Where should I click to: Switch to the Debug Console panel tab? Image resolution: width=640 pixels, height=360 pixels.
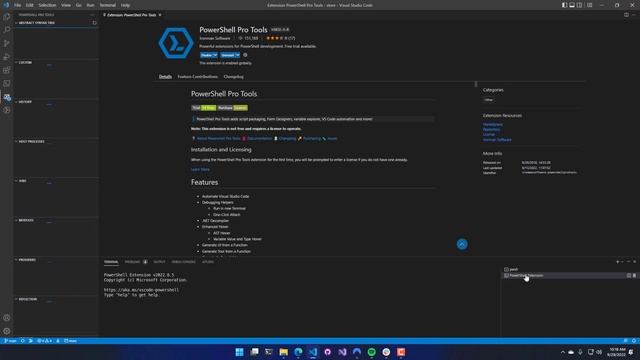[184, 262]
